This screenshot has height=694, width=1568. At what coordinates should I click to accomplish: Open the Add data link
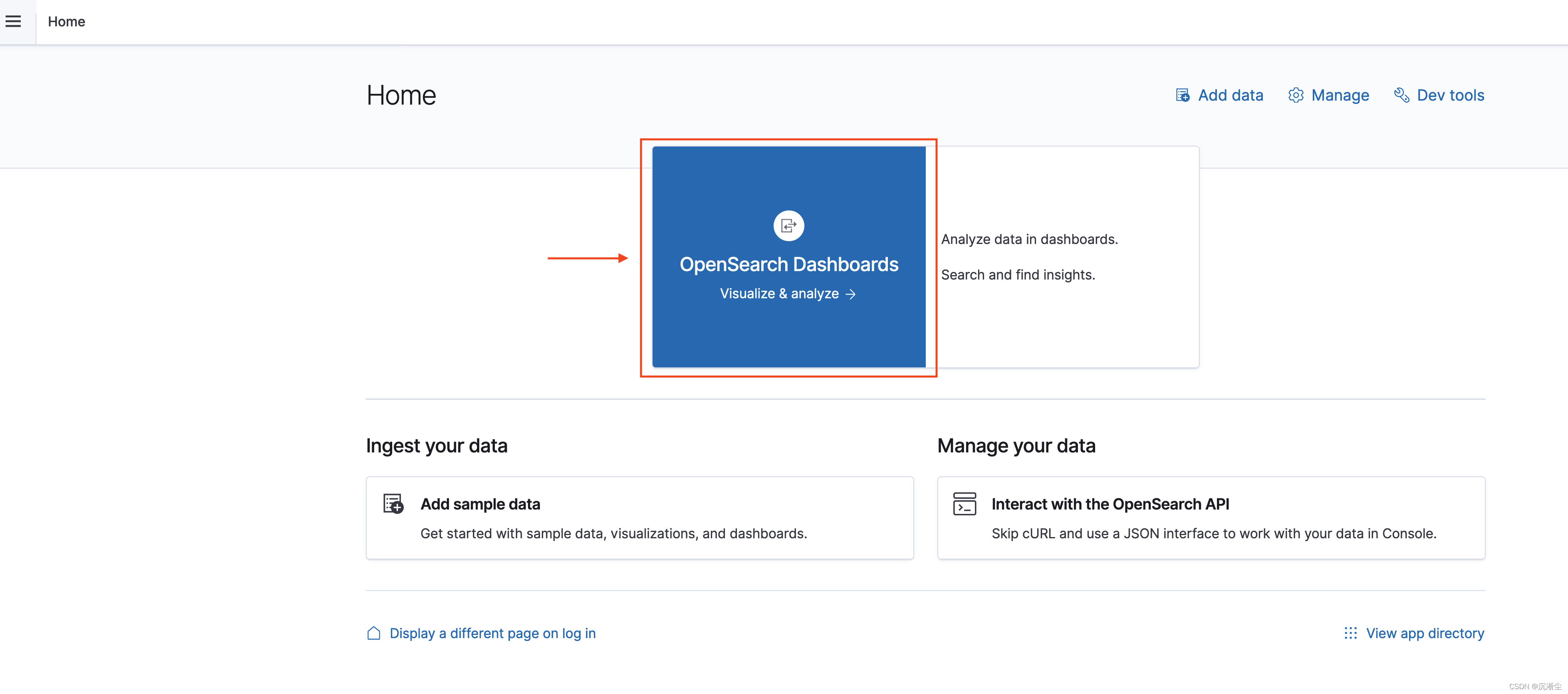(x=1230, y=95)
